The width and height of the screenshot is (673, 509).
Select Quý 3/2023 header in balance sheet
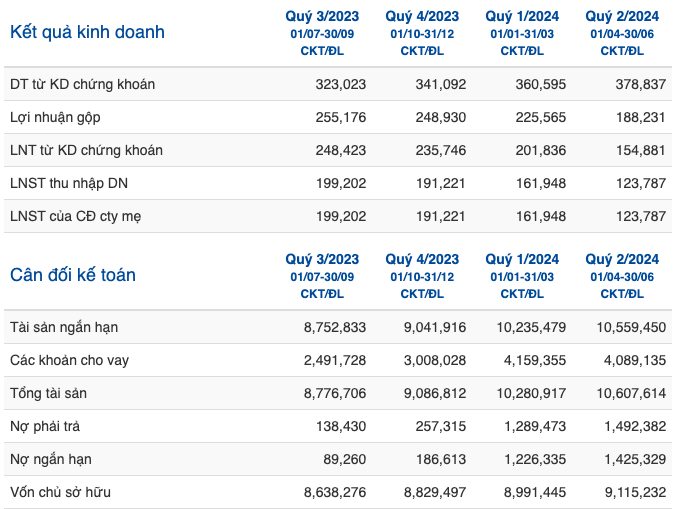pyautogui.click(x=322, y=259)
